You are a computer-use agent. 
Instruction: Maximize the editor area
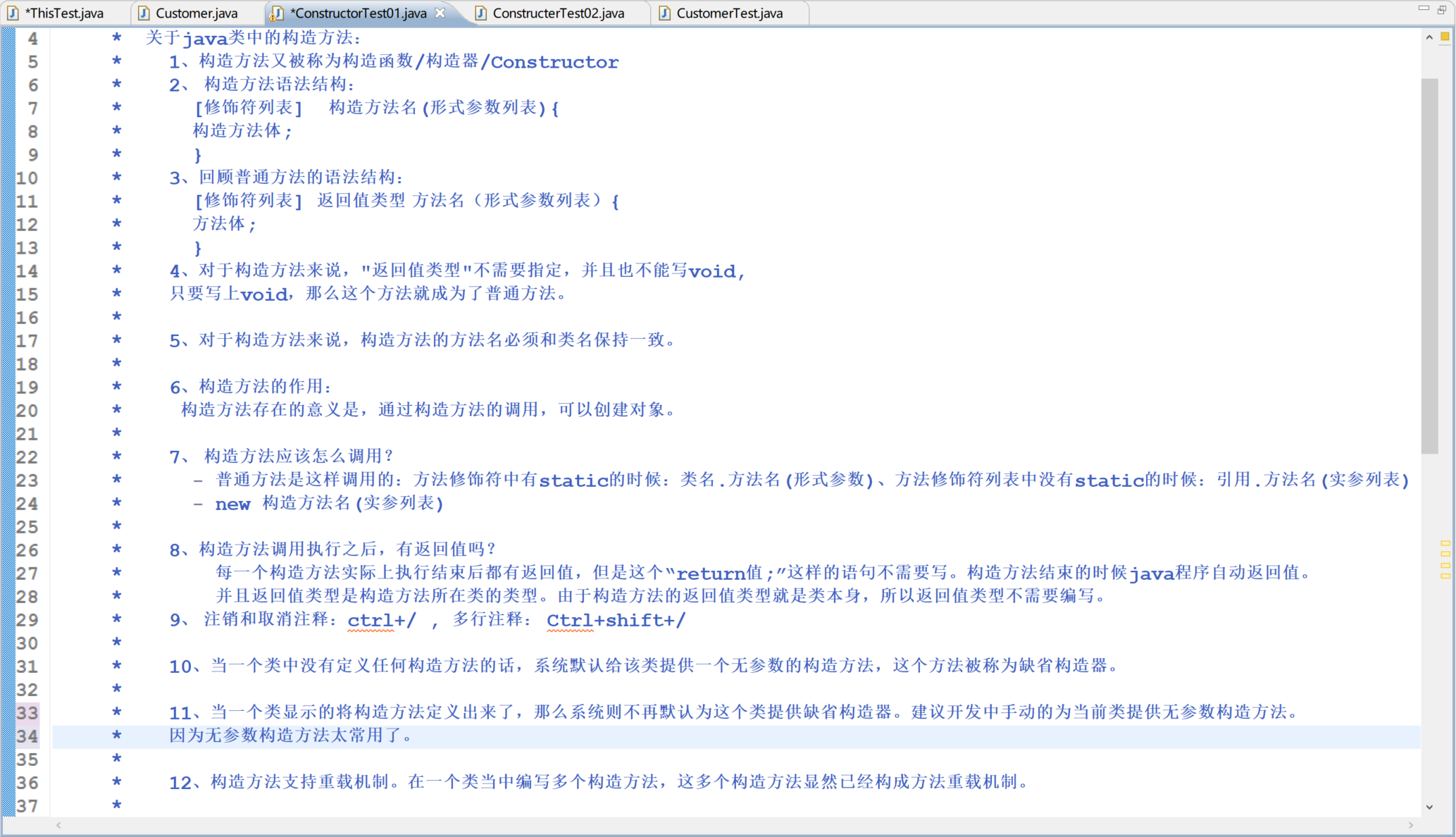1442,9
